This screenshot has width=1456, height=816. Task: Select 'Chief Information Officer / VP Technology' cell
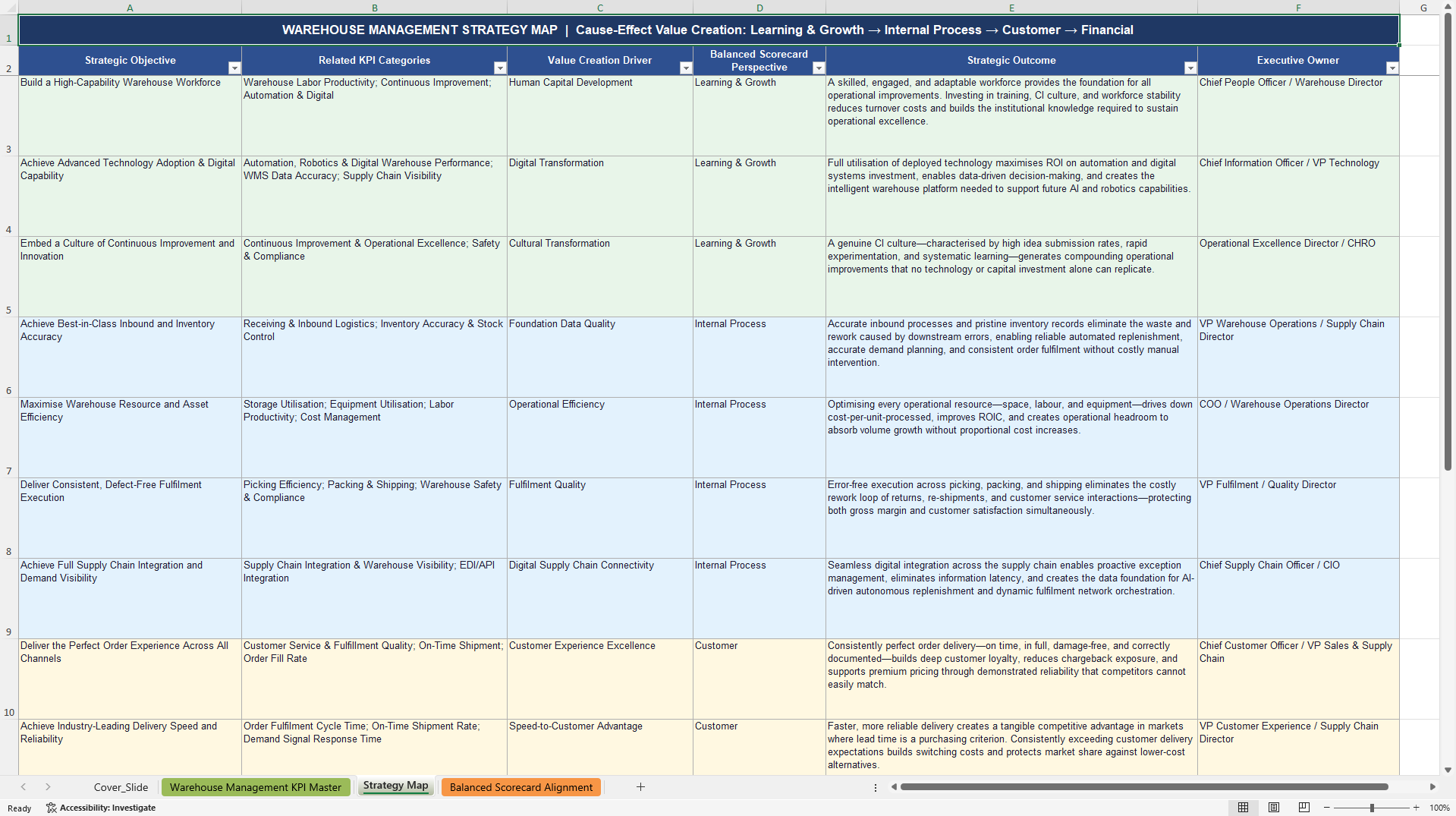[1298, 197]
